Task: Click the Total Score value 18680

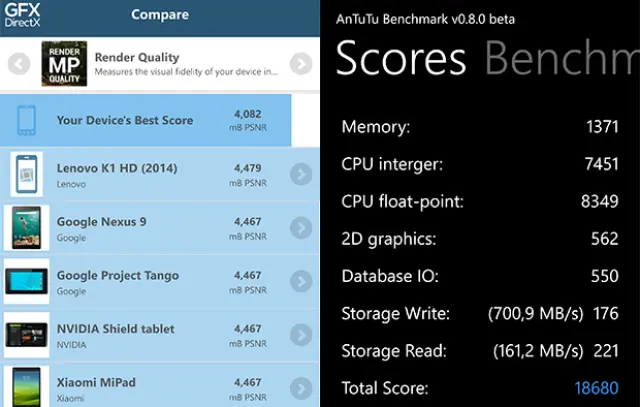Action: (x=597, y=388)
